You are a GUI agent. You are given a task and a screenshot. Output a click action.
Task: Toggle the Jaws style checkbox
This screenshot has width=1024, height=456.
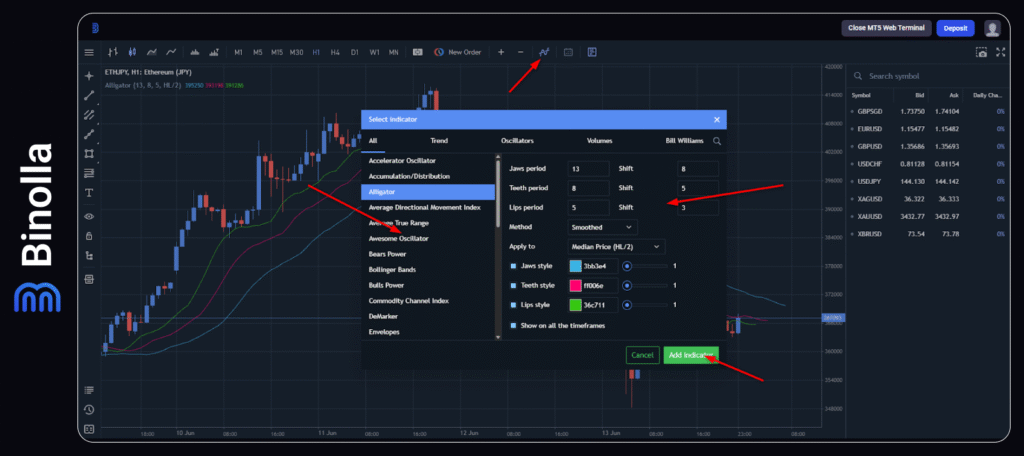pos(514,266)
